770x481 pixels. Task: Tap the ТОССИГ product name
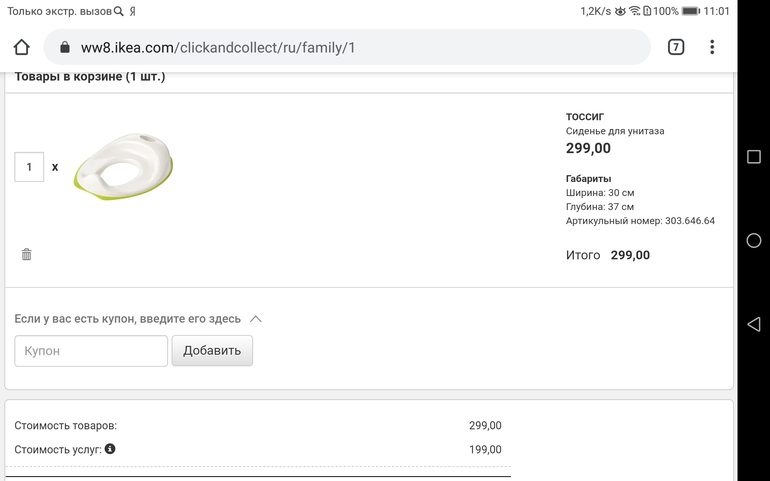(584, 116)
